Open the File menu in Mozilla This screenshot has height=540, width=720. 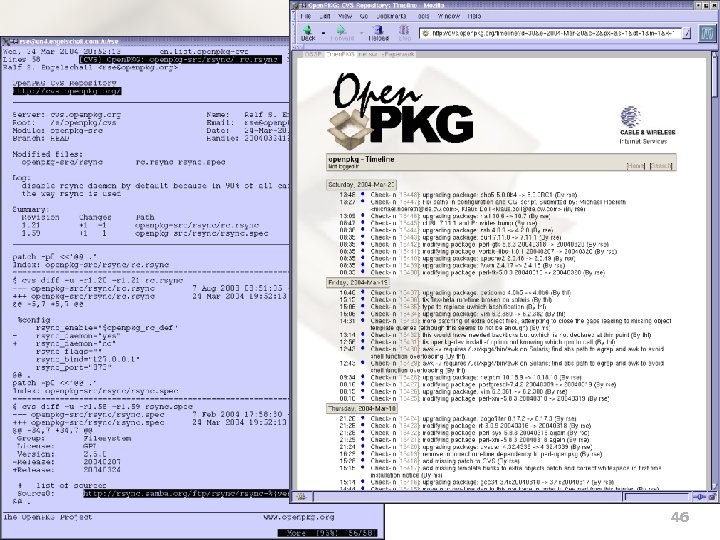[x=306, y=16]
